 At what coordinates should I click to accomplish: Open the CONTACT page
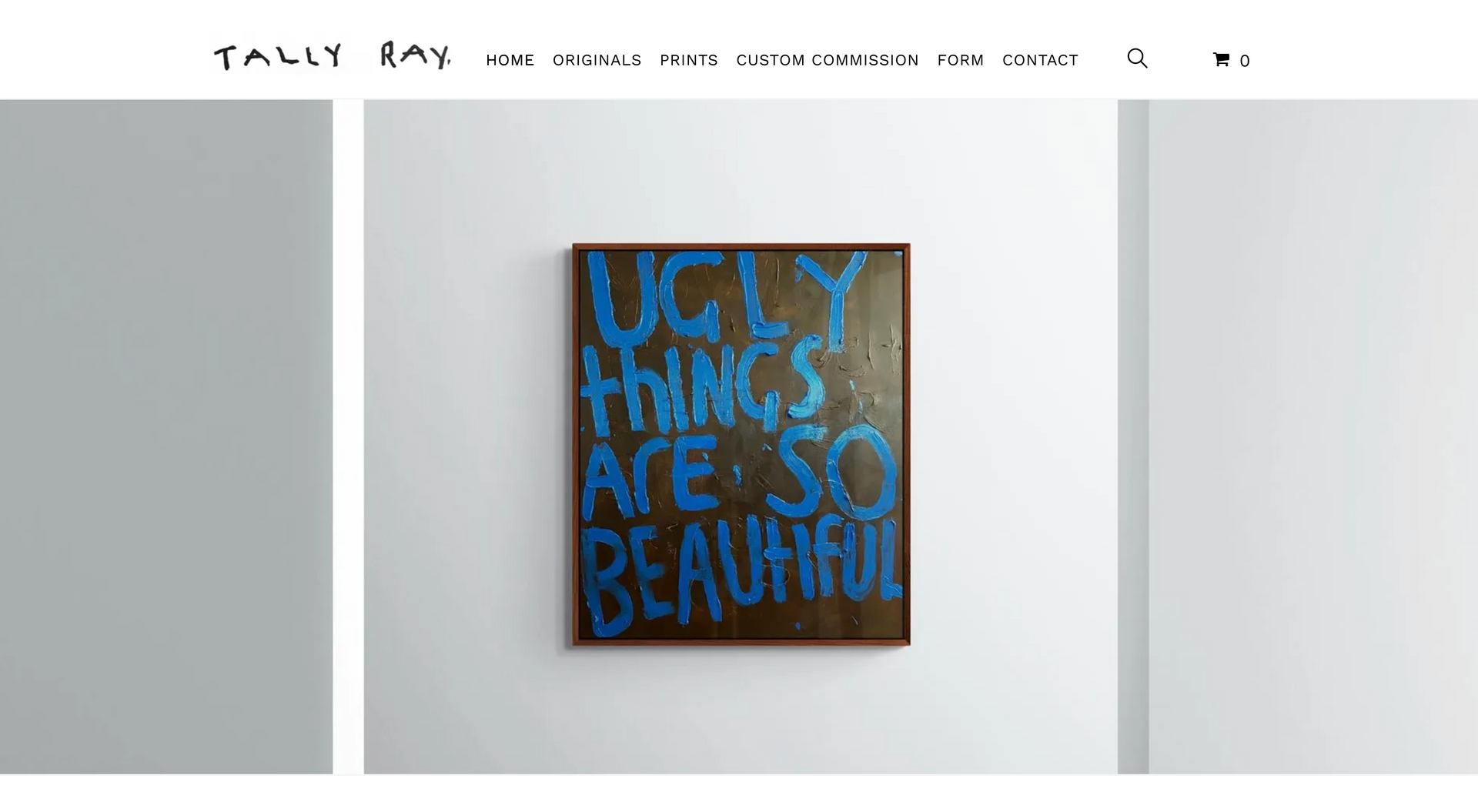(1040, 60)
